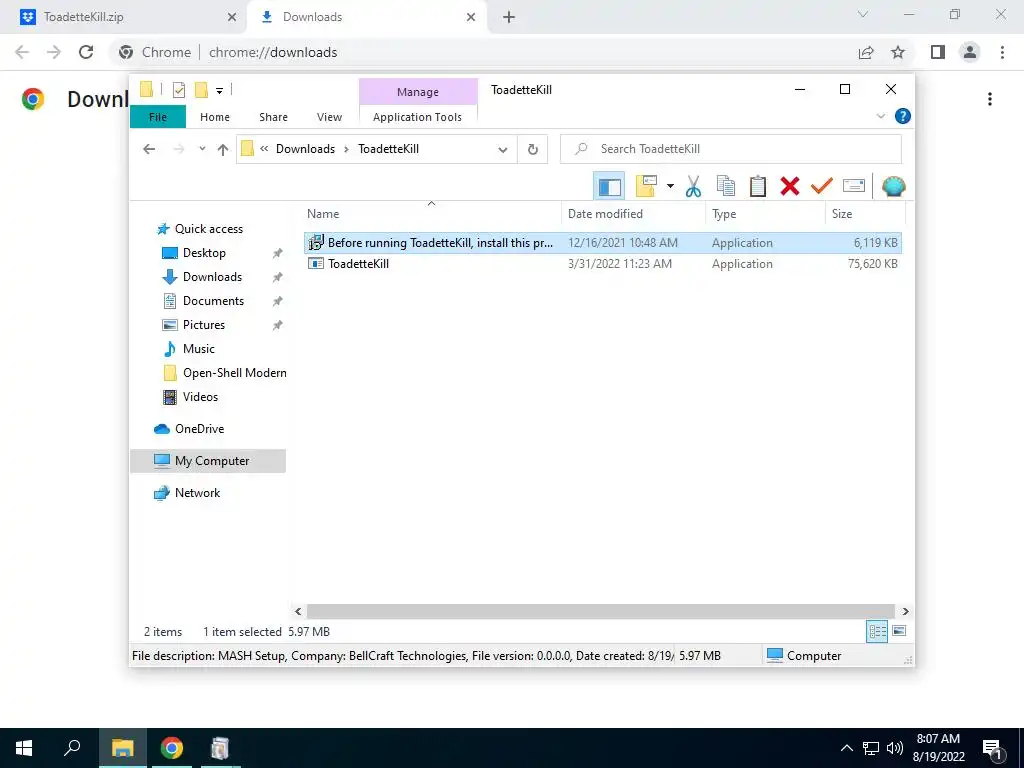Sort files by Date modified column
Image resolution: width=1024 pixels, height=768 pixels.
[633, 214]
